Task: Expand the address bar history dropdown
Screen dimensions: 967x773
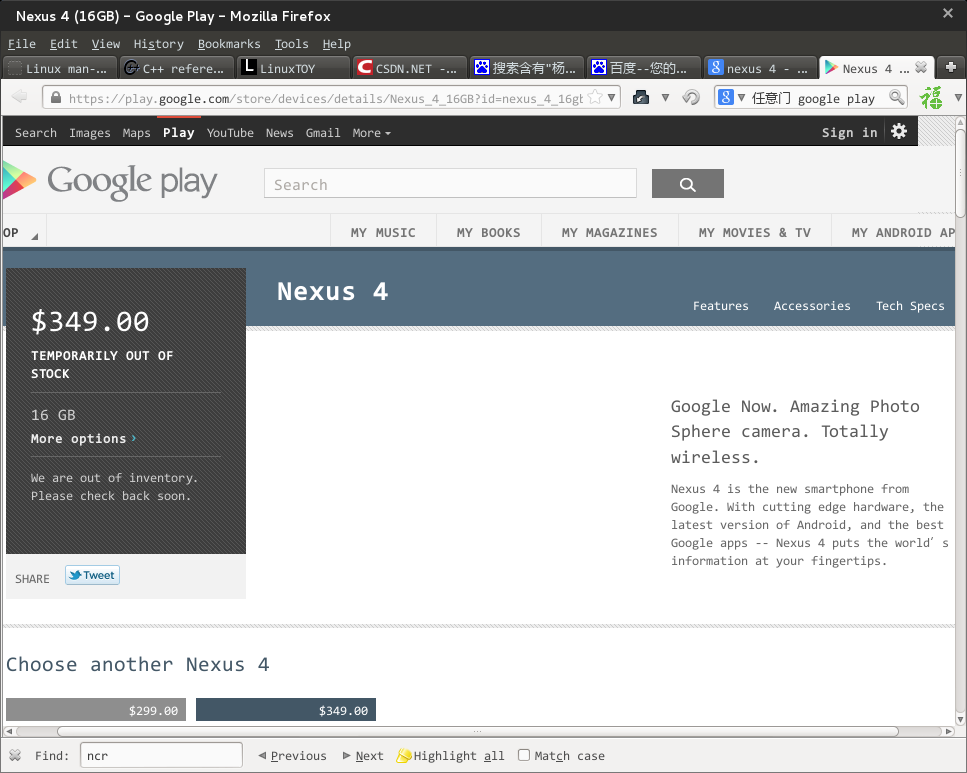Action: 611,97
